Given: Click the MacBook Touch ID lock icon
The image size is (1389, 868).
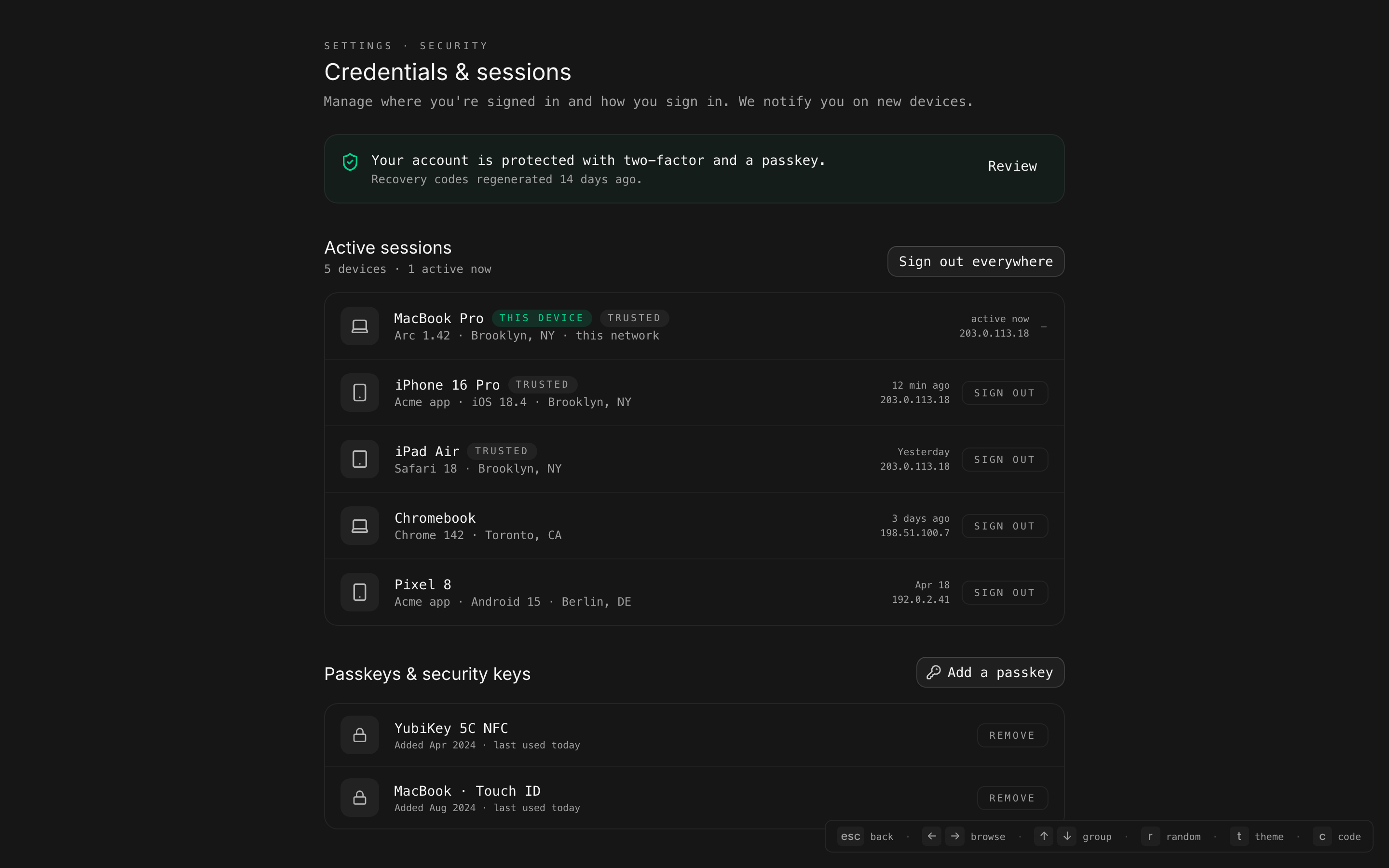Looking at the screenshot, I should (x=359, y=798).
